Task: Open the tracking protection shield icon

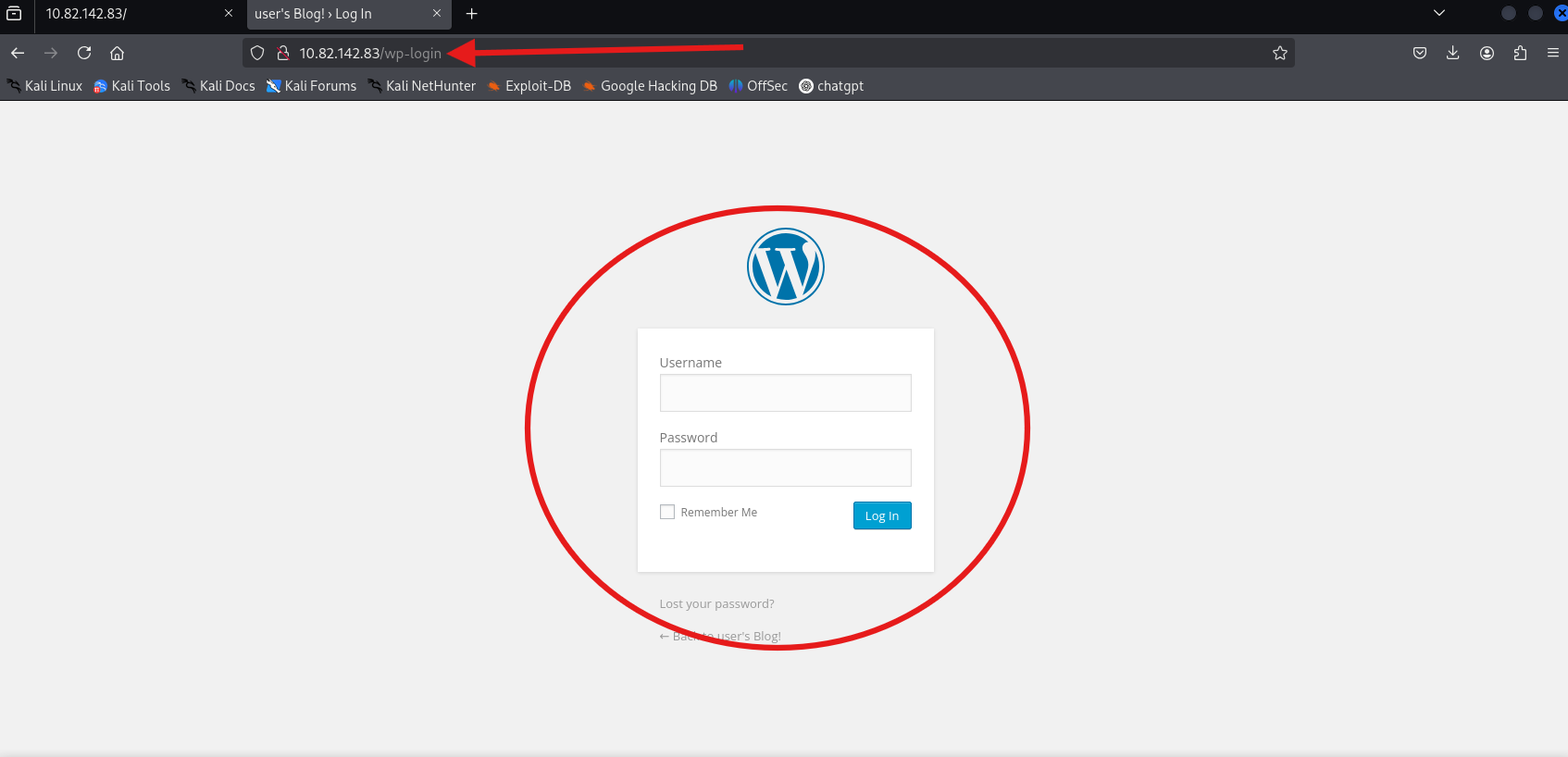Action: (258, 53)
